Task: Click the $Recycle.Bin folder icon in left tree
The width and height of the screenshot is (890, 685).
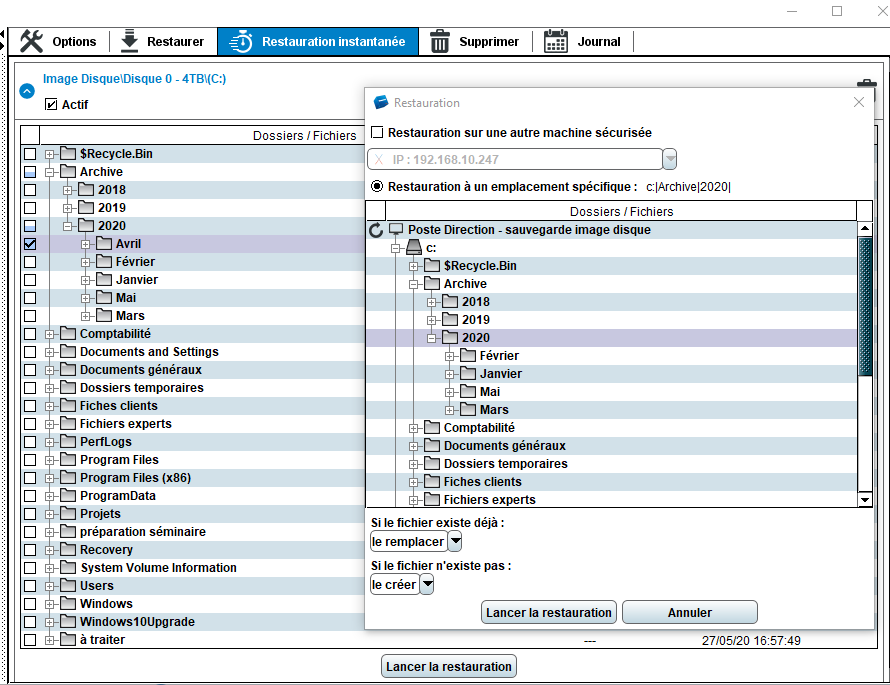Action: click(x=68, y=153)
